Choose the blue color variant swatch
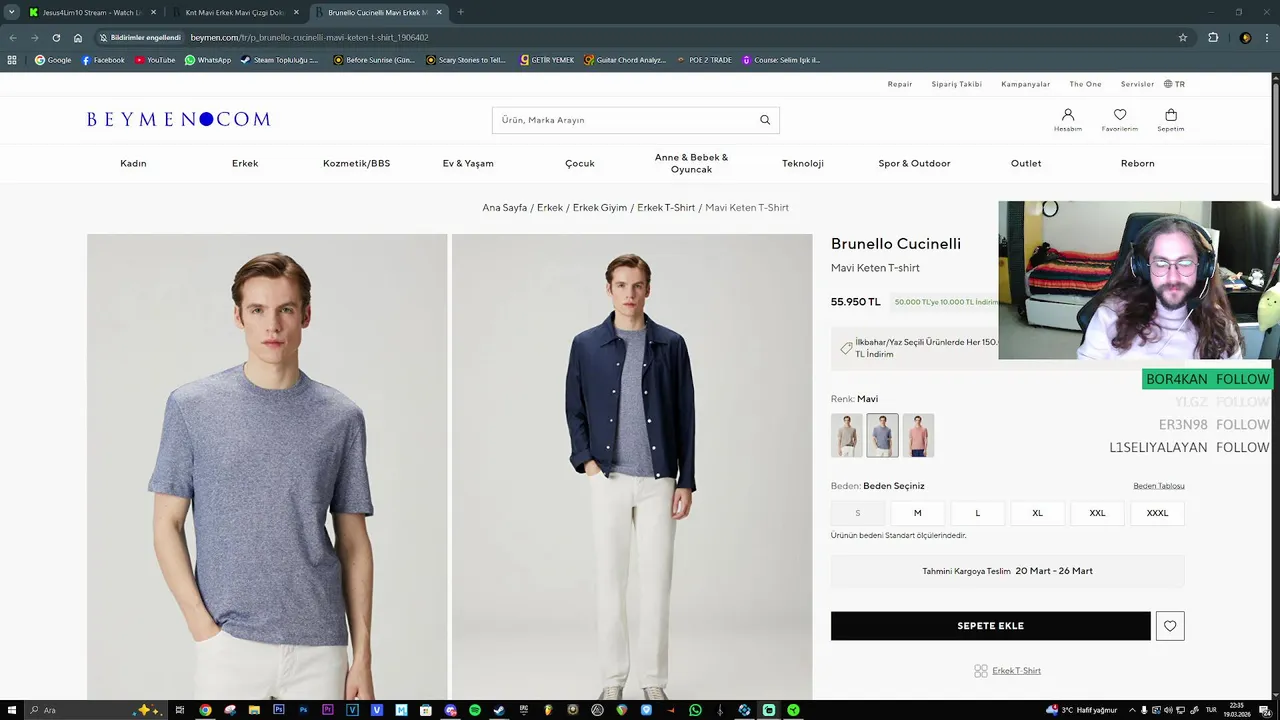Screen dimensions: 1280x720 tap(882, 436)
